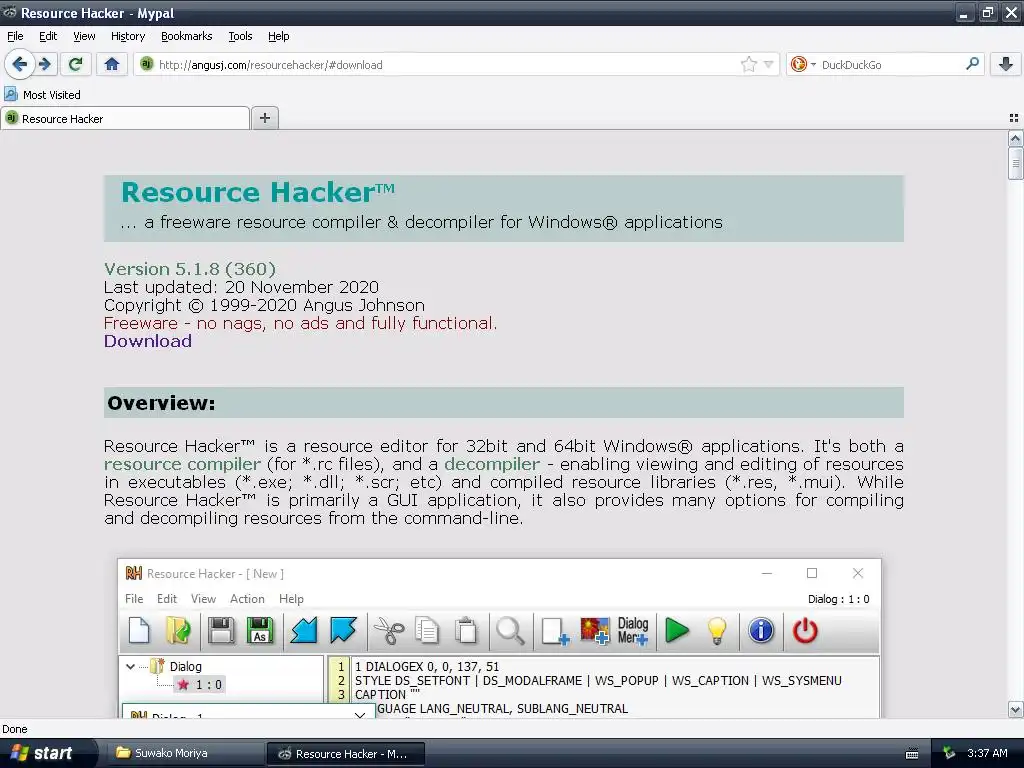Click the red power exit icon

805,631
